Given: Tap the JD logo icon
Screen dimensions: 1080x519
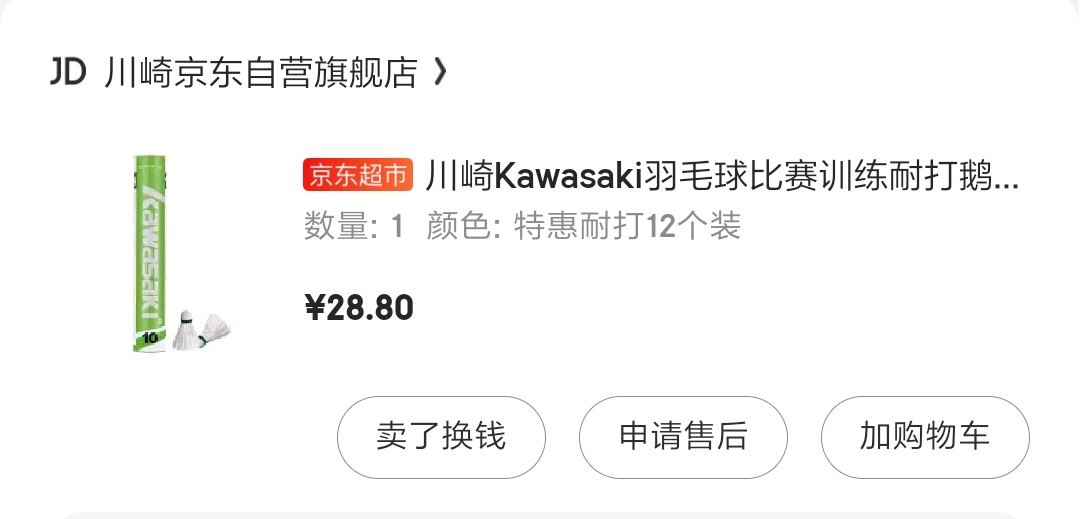Looking at the screenshot, I should 68,72.
